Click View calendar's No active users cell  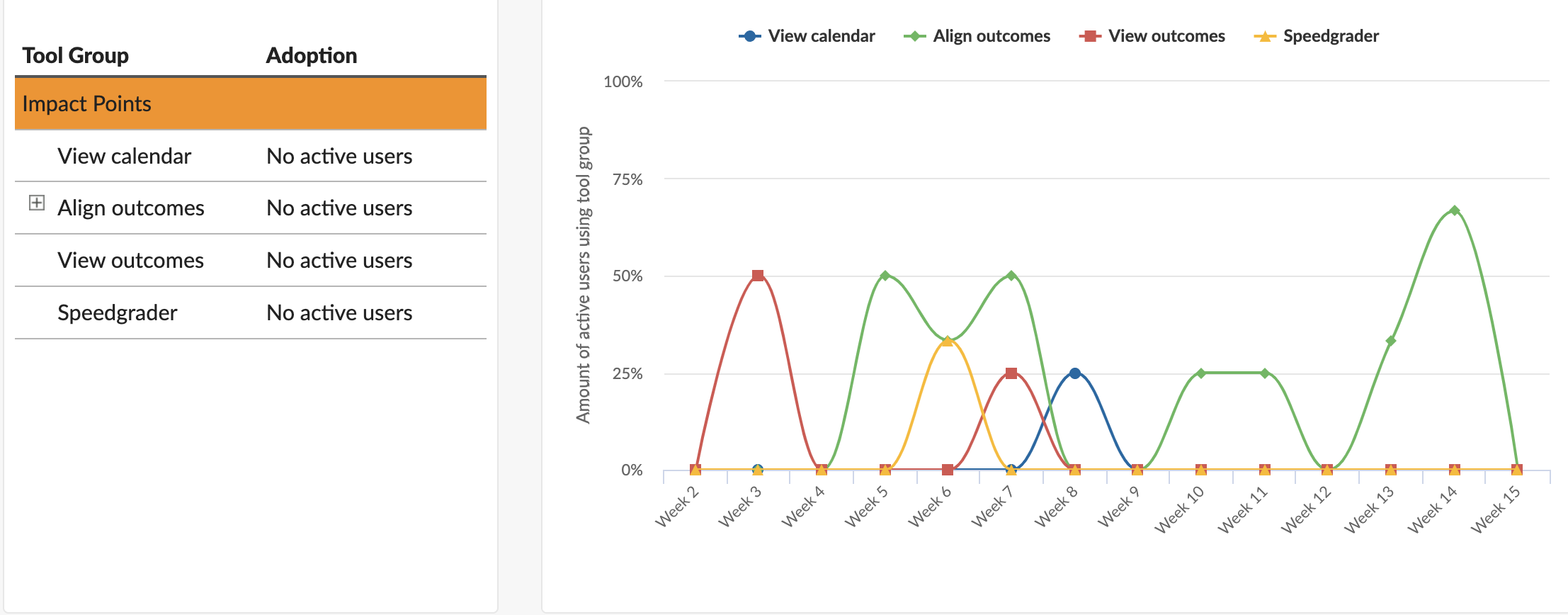click(339, 156)
